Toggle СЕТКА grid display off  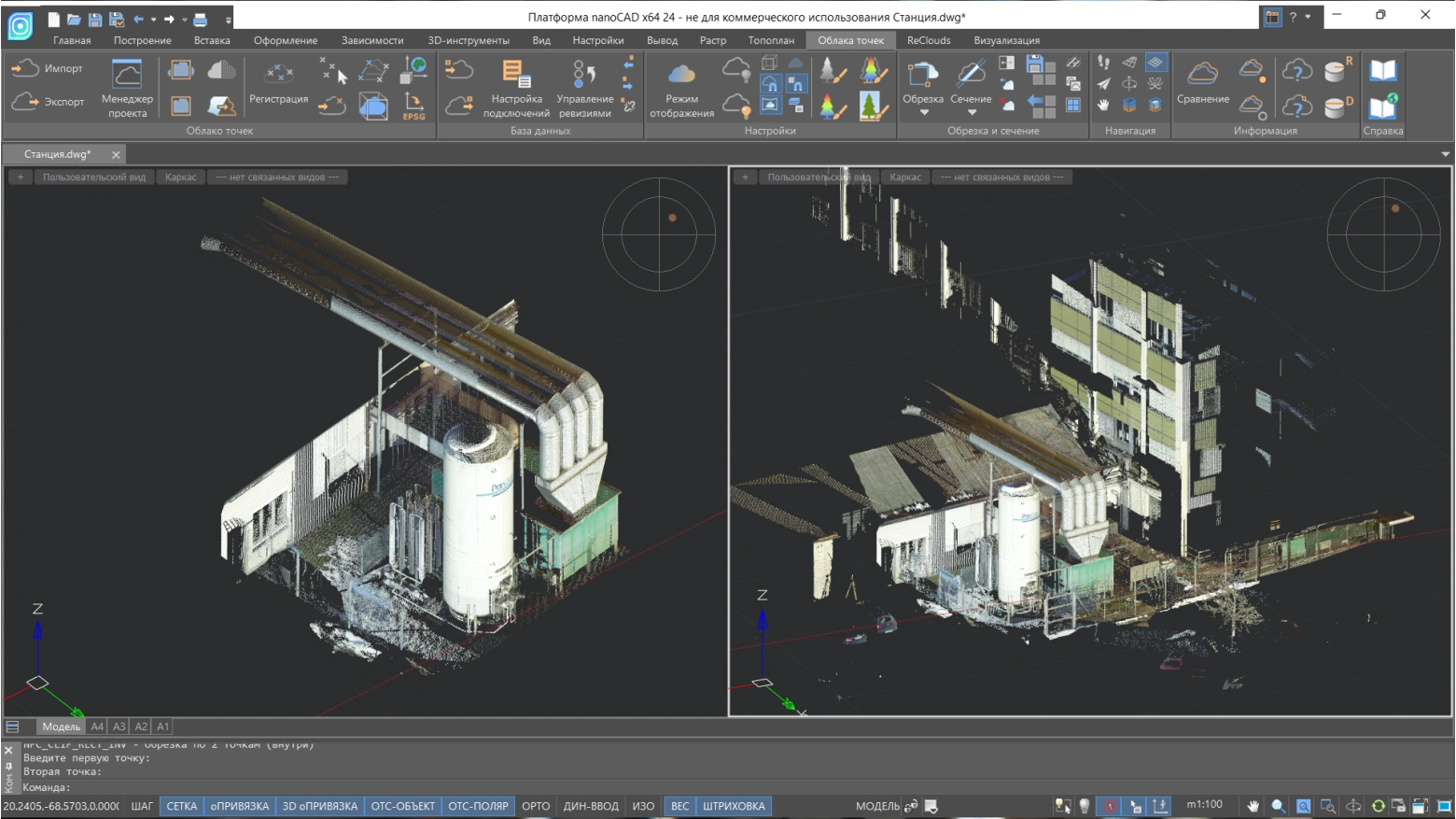[182, 806]
